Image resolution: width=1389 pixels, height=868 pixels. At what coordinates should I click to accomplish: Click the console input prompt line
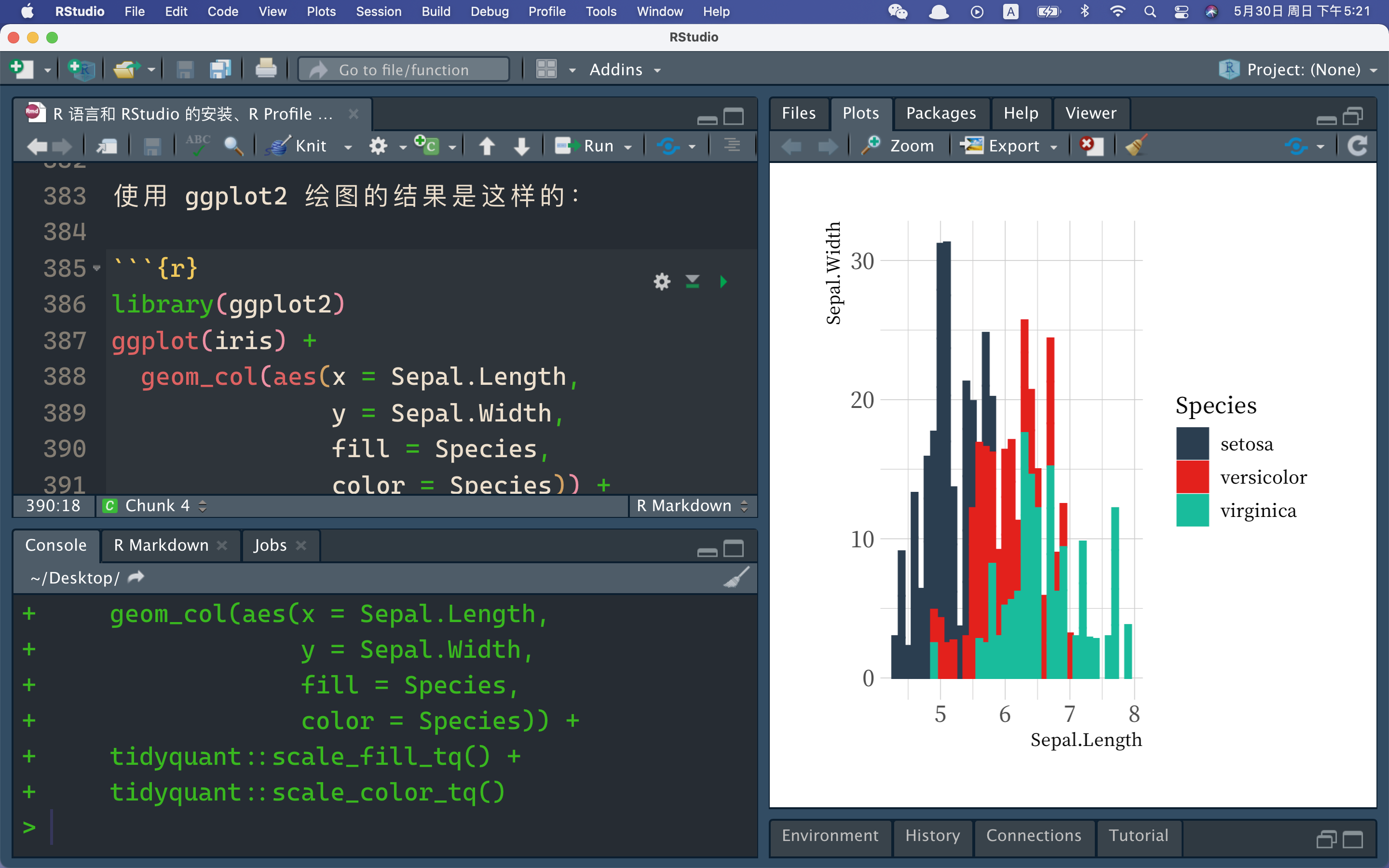point(384,827)
